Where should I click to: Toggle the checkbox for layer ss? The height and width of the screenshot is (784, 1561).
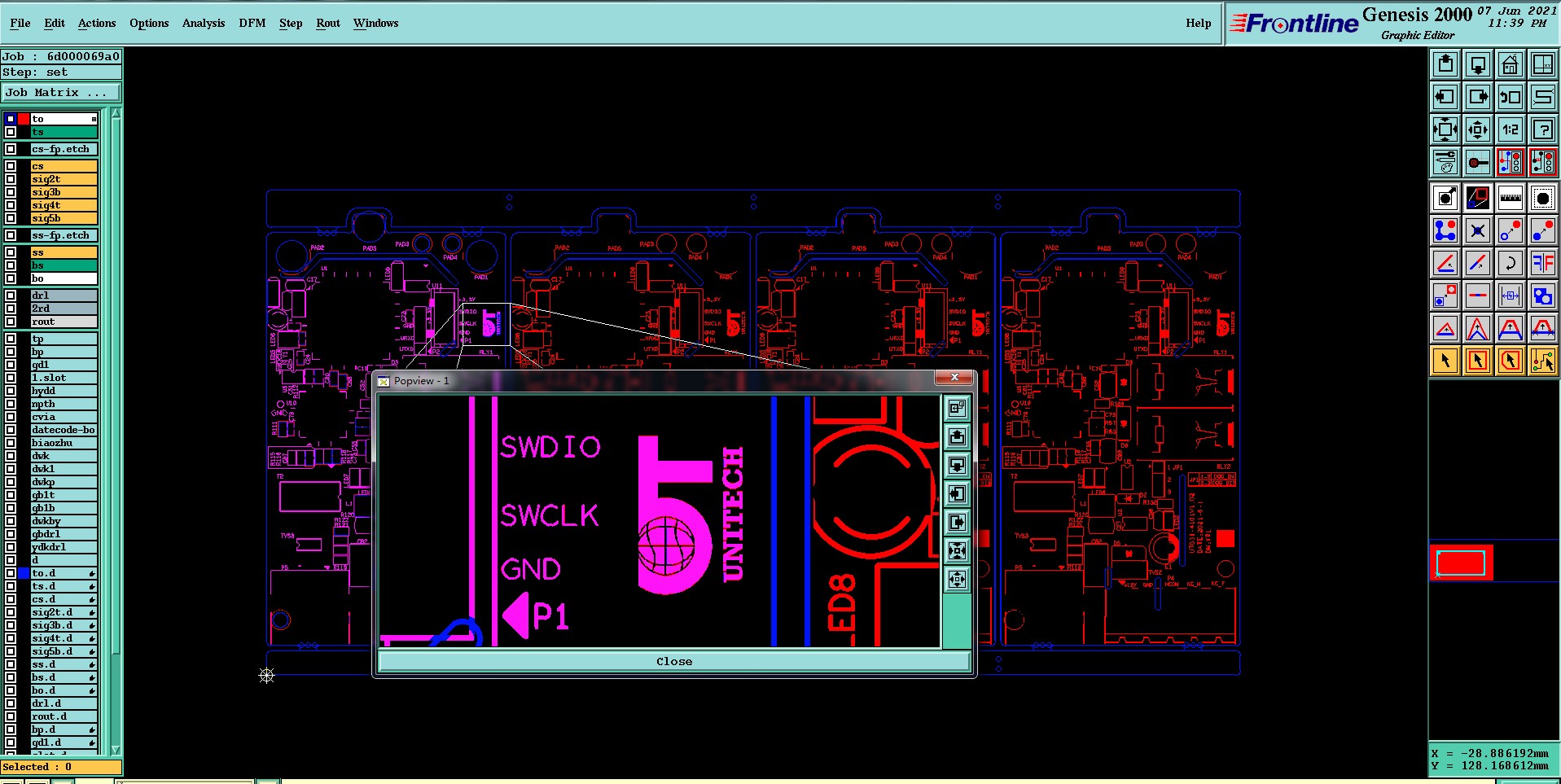tap(11, 252)
